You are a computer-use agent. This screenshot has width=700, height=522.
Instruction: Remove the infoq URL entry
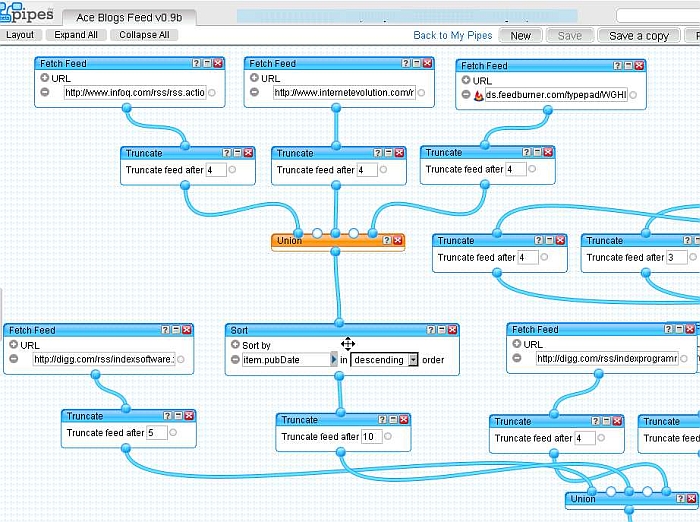tap(45, 92)
